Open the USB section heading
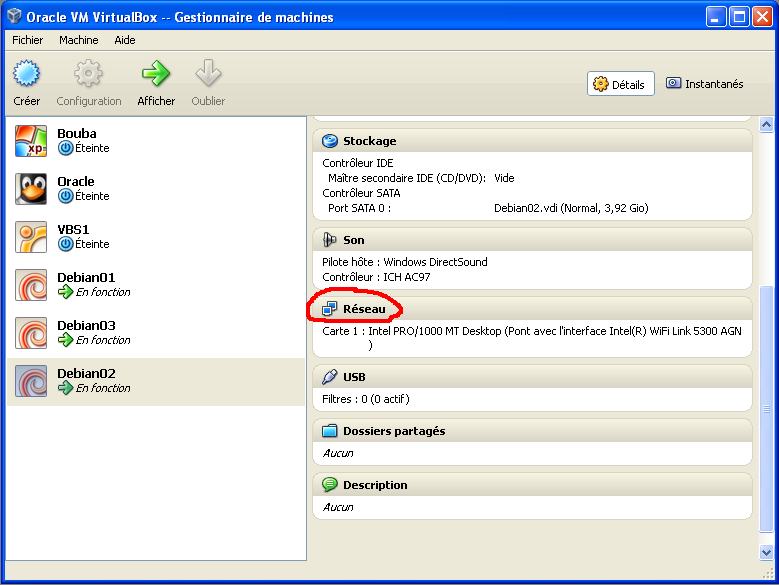 [354, 377]
